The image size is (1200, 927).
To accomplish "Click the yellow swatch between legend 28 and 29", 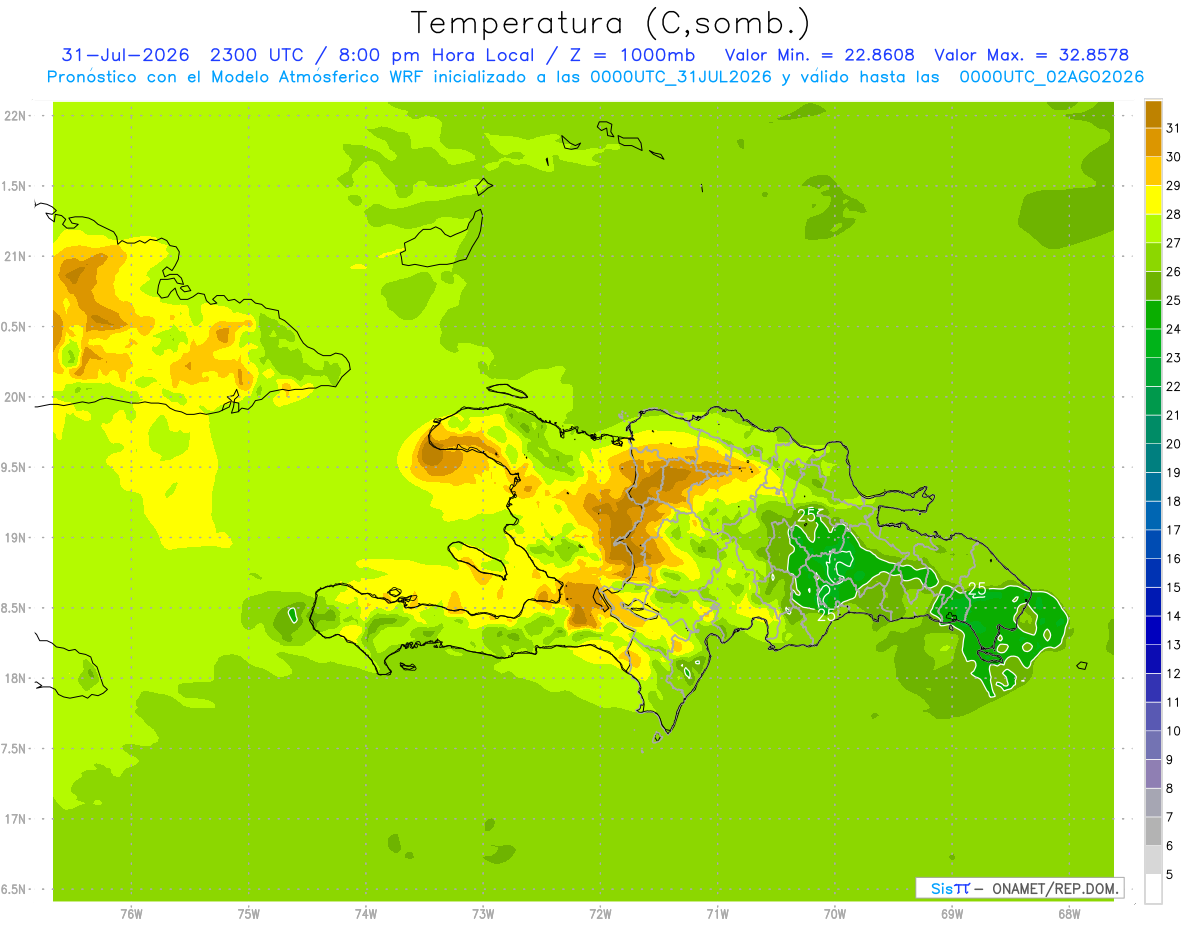I will [1153, 200].
